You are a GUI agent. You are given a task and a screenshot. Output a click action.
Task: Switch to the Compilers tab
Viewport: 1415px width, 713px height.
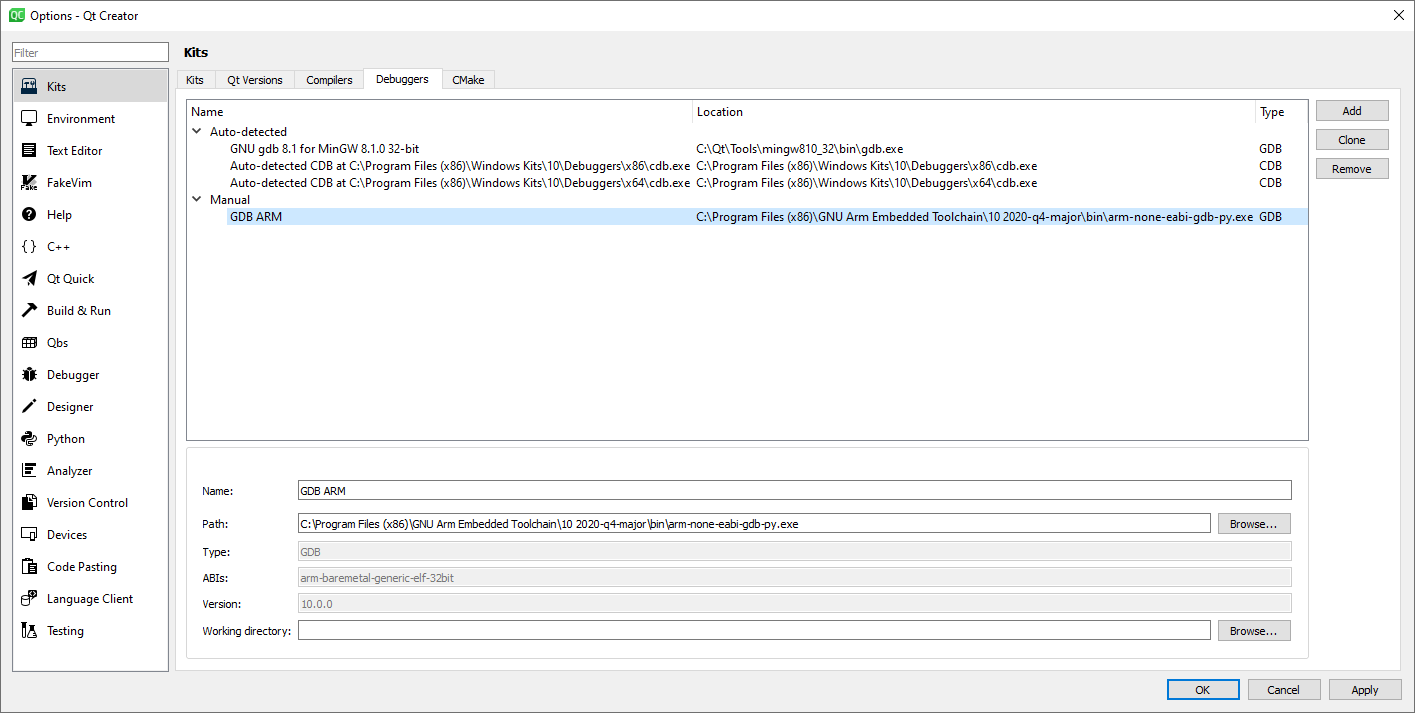329,80
